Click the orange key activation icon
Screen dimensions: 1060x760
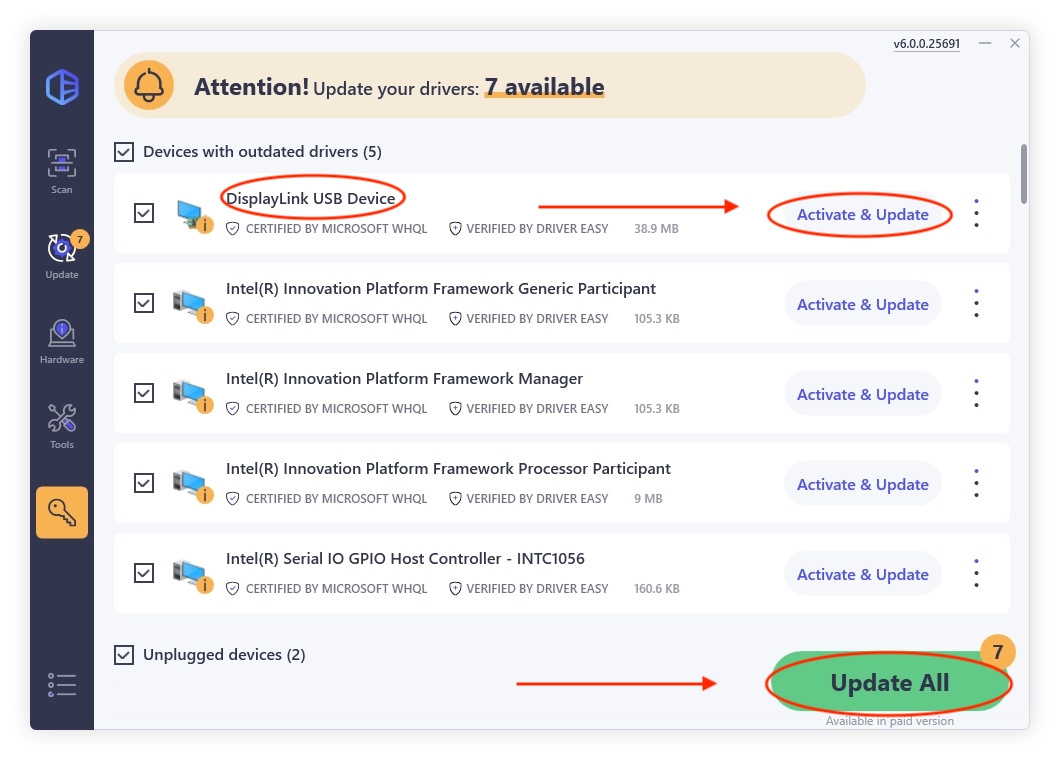click(62, 513)
